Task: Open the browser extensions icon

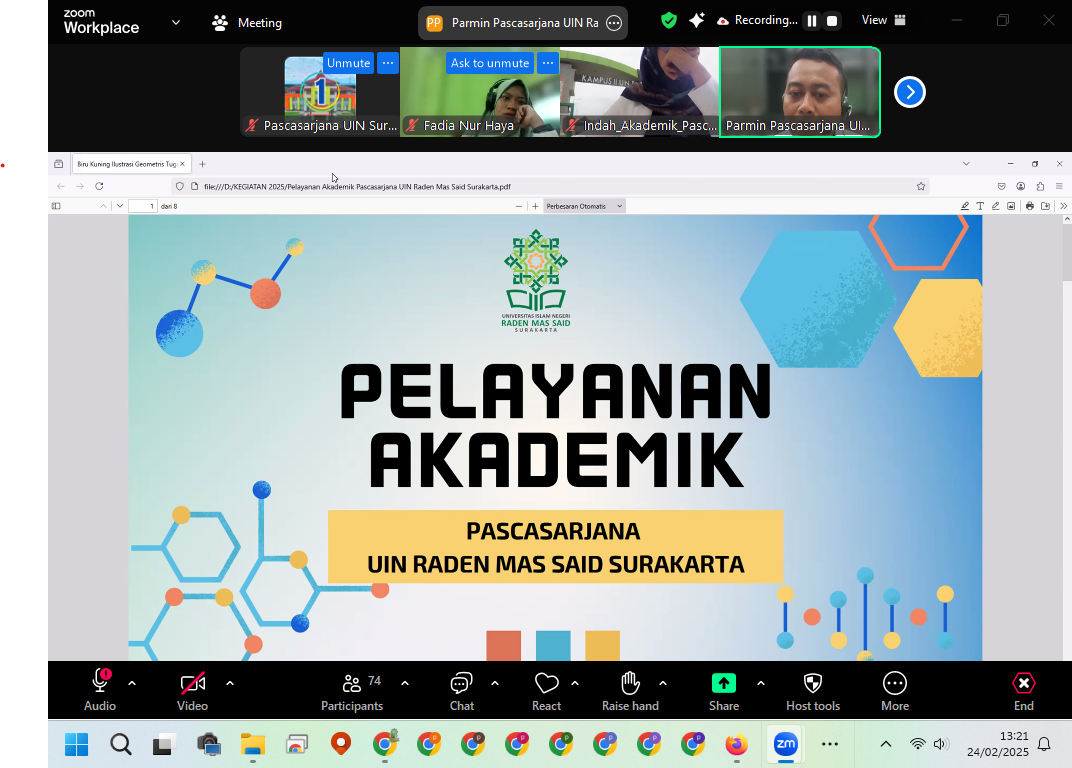Action: [1040, 186]
